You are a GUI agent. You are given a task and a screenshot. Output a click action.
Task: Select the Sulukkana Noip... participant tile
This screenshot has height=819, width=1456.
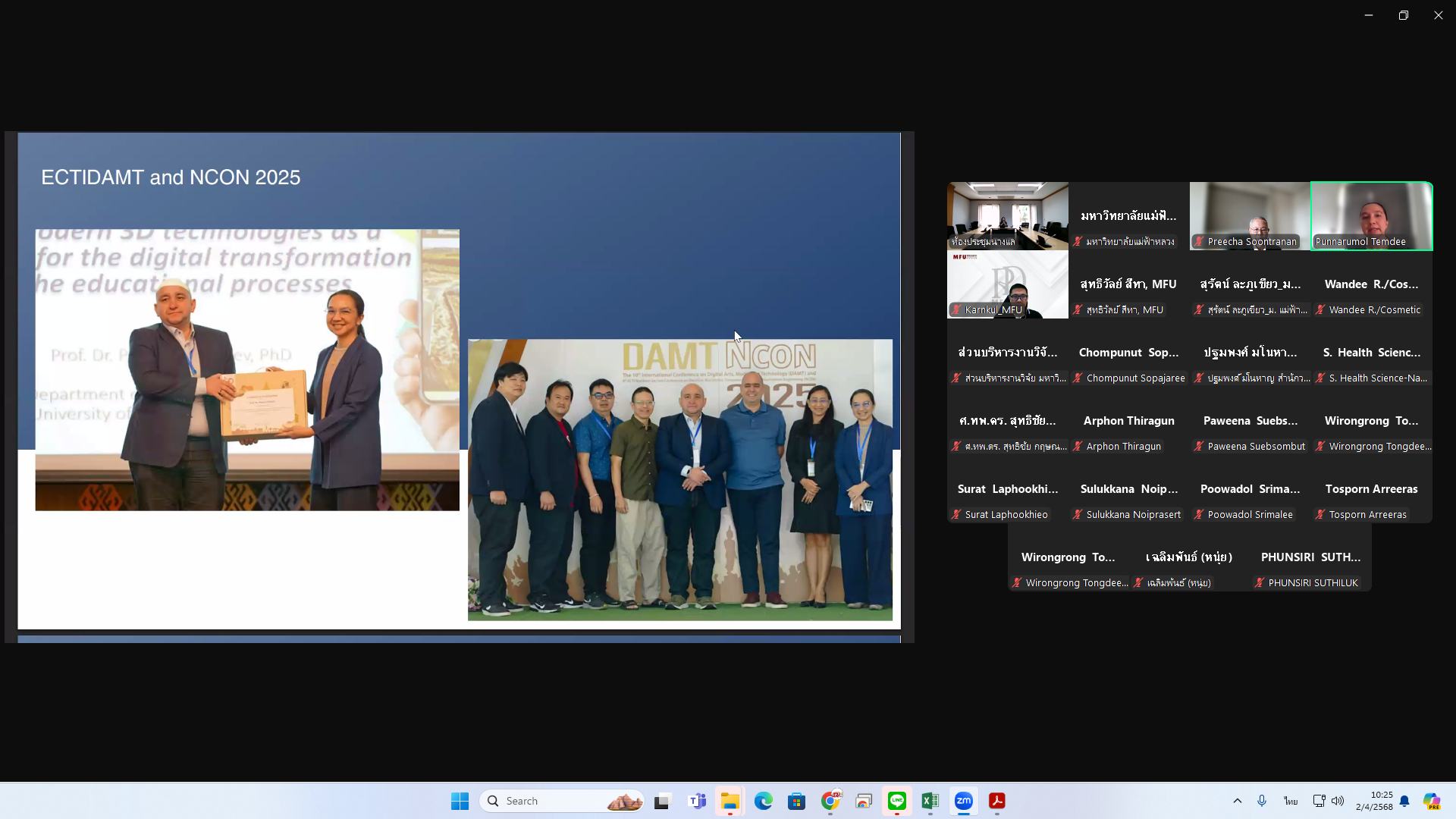click(x=1129, y=489)
